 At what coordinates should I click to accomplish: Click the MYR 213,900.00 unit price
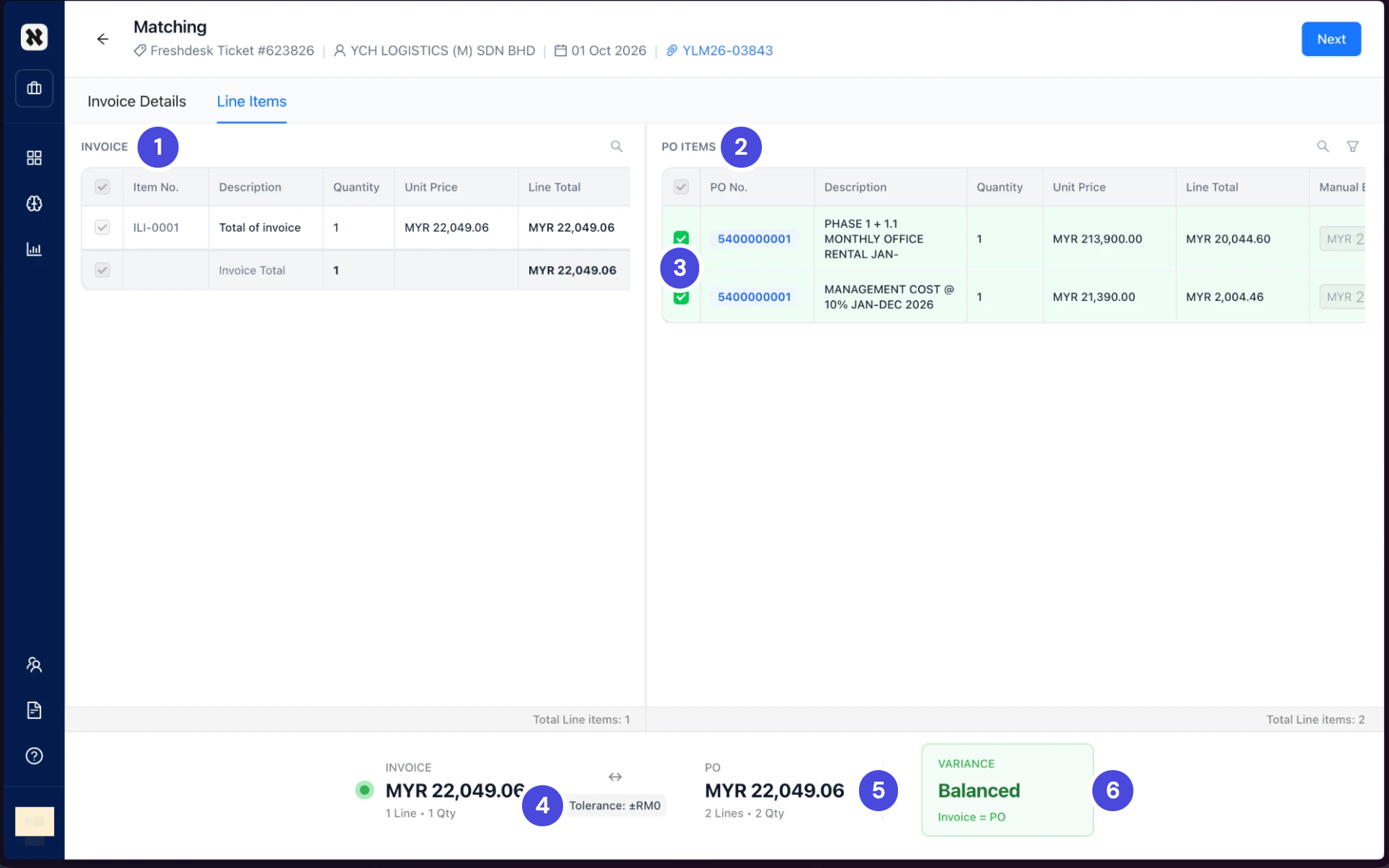(x=1097, y=239)
